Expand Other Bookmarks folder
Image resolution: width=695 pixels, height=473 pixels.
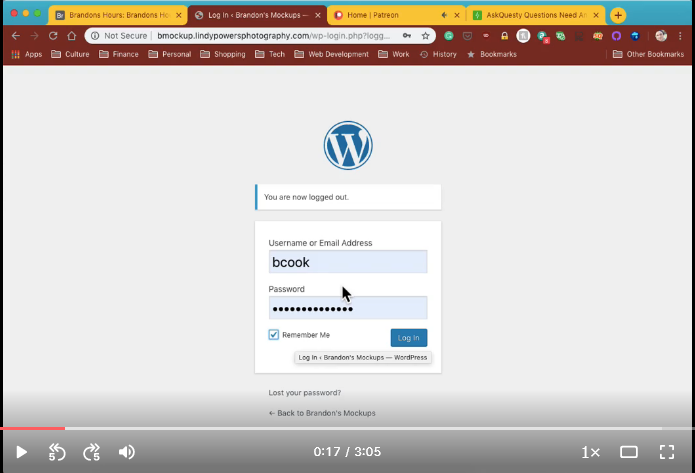pyautogui.click(x=648, y=54)
